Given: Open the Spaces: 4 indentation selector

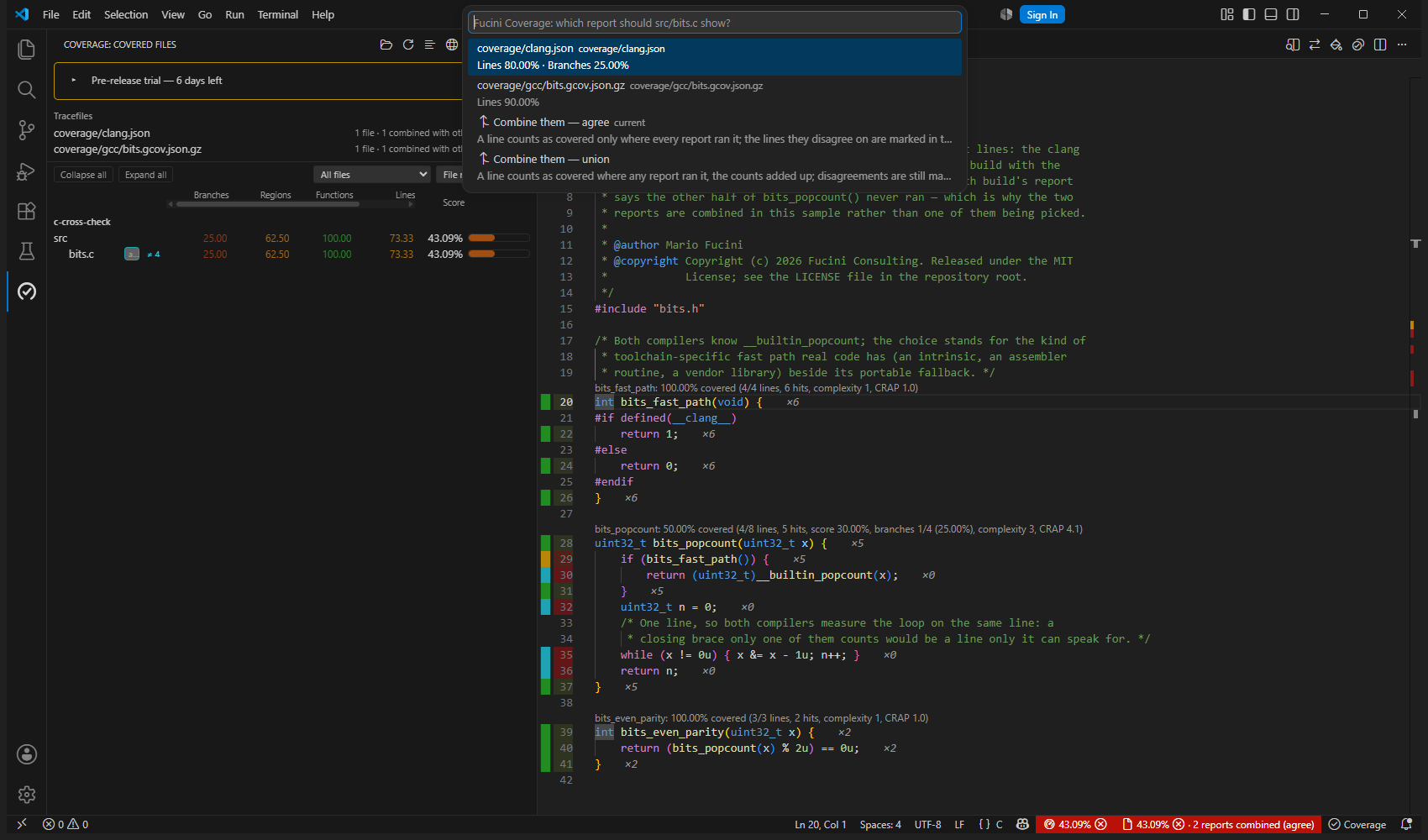Looking at the screenshot, I should 880,825.
